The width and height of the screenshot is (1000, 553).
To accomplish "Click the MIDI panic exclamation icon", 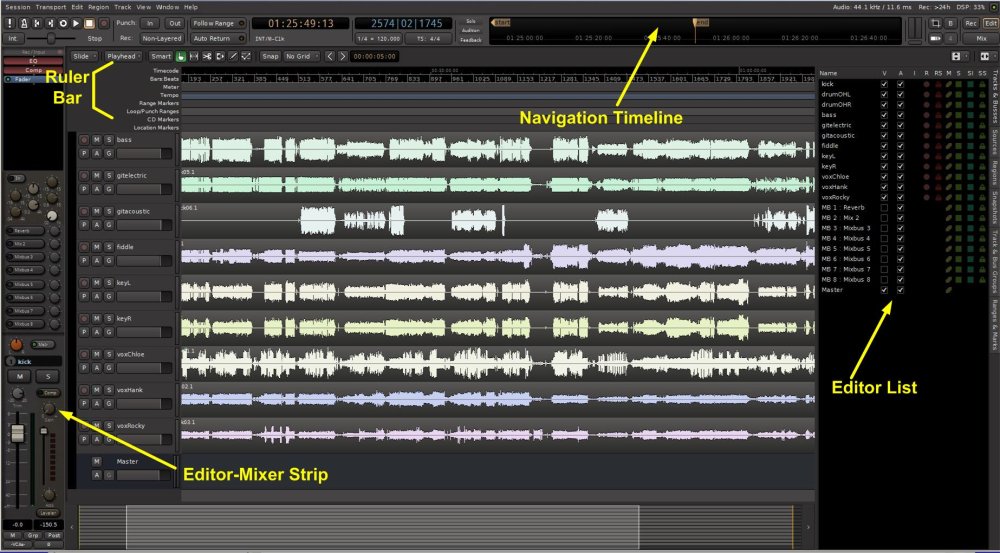I will [x=11, y=23].
